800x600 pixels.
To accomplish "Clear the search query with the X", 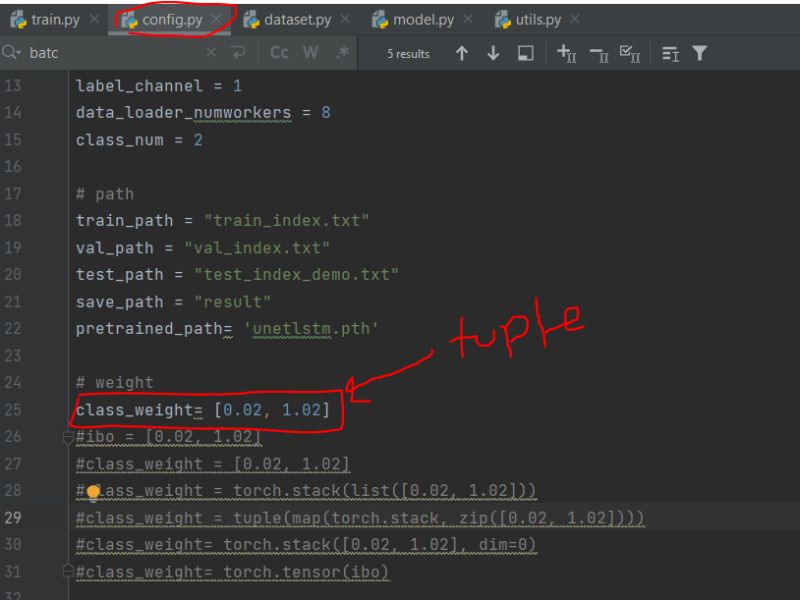I will tap(211, 53).
